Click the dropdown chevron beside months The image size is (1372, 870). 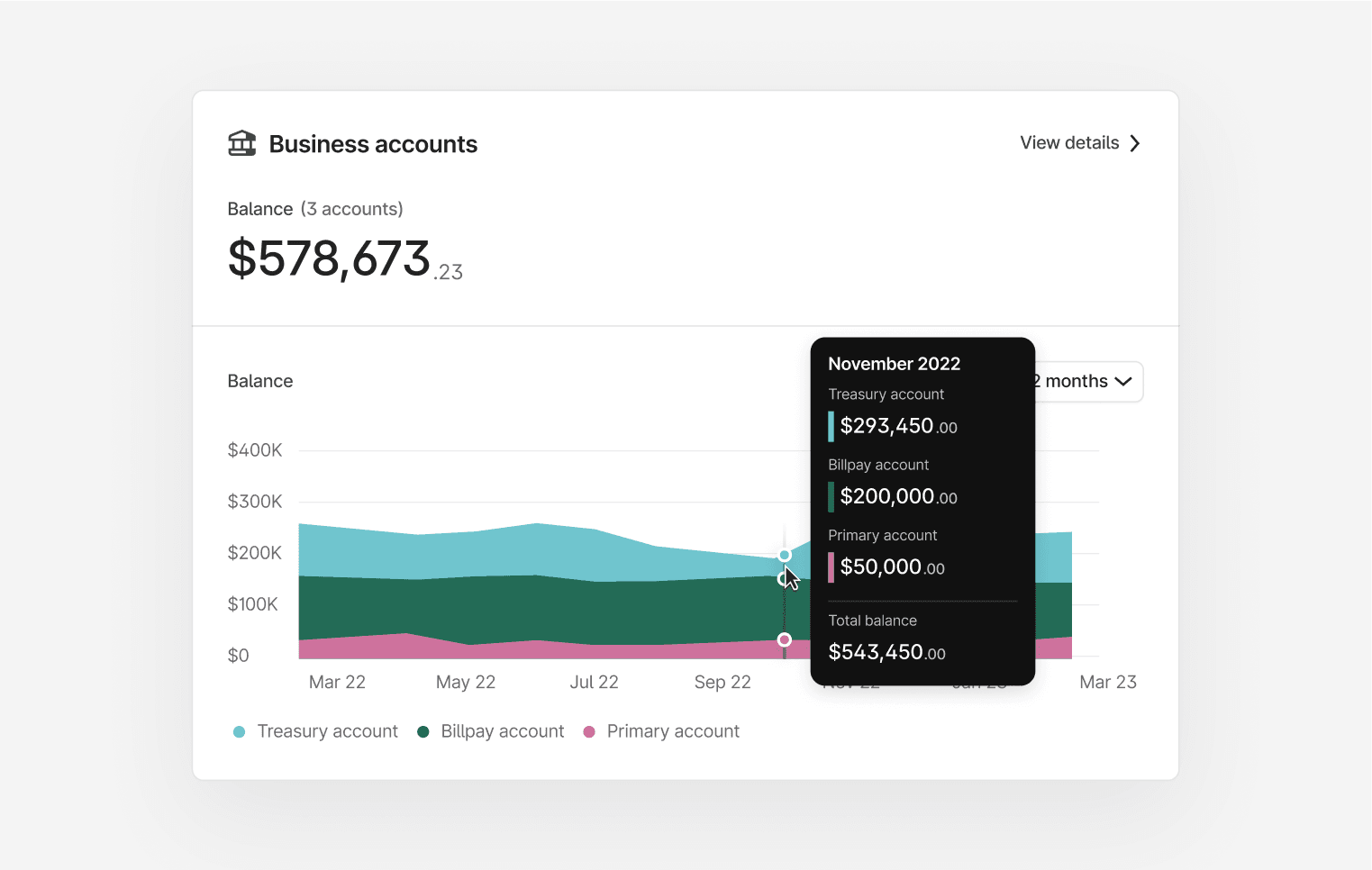point(1123,382)
